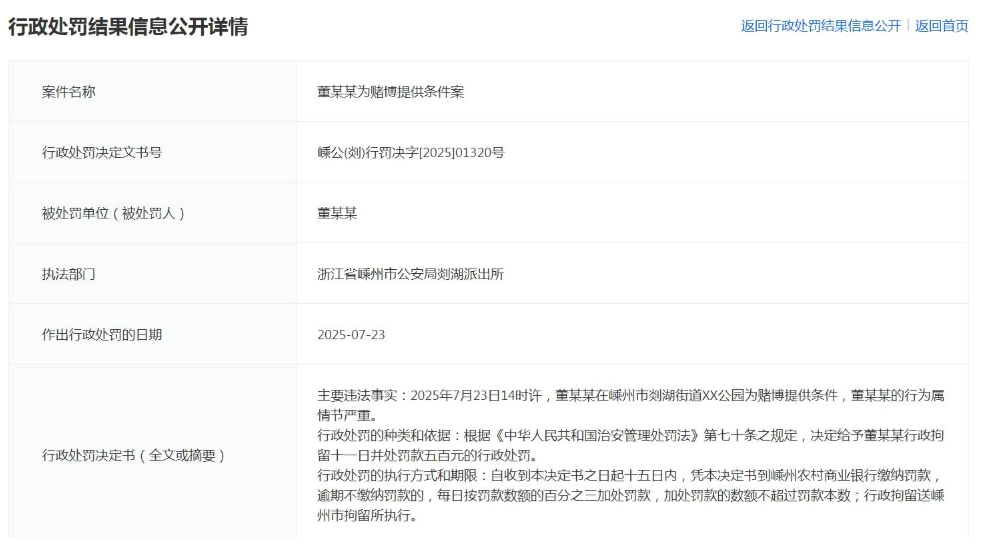
Task: Click the punished person value 董某某
Action: pyautogui.click(x=337, y=213)
